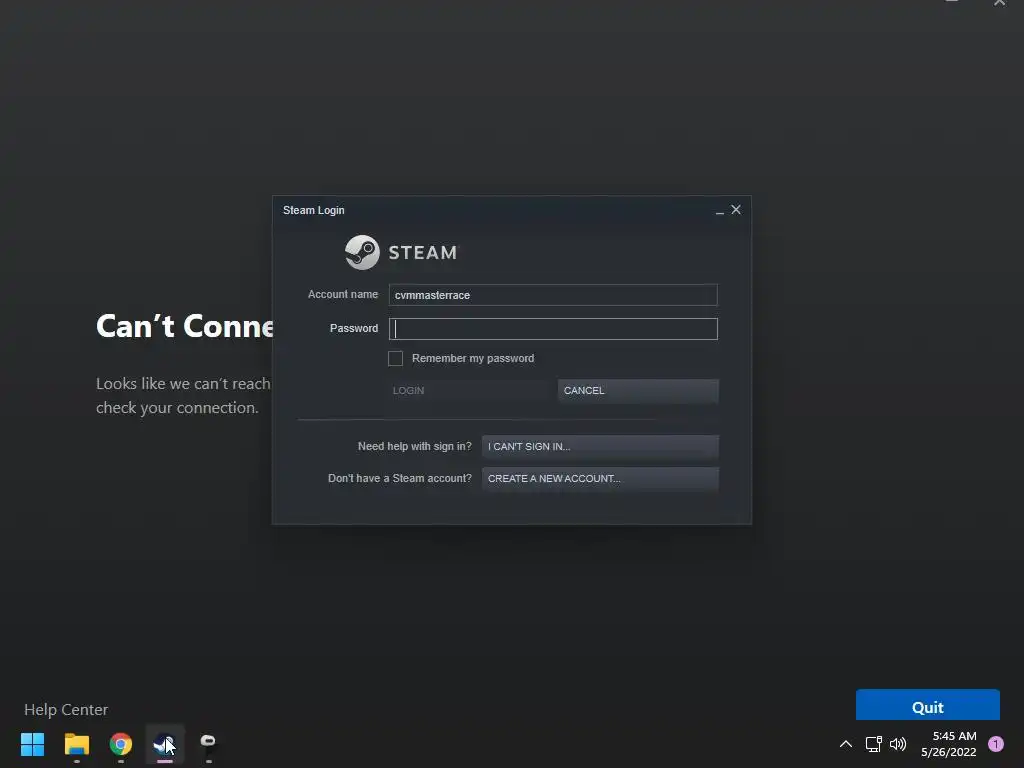
Task: Open the notification count badge
Action: (x=996, y=744)
